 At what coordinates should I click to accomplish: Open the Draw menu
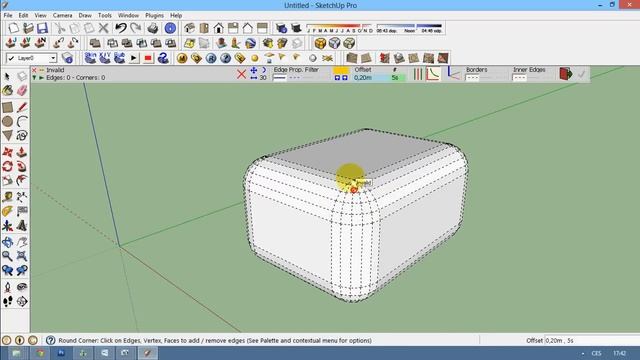point(85,15)
